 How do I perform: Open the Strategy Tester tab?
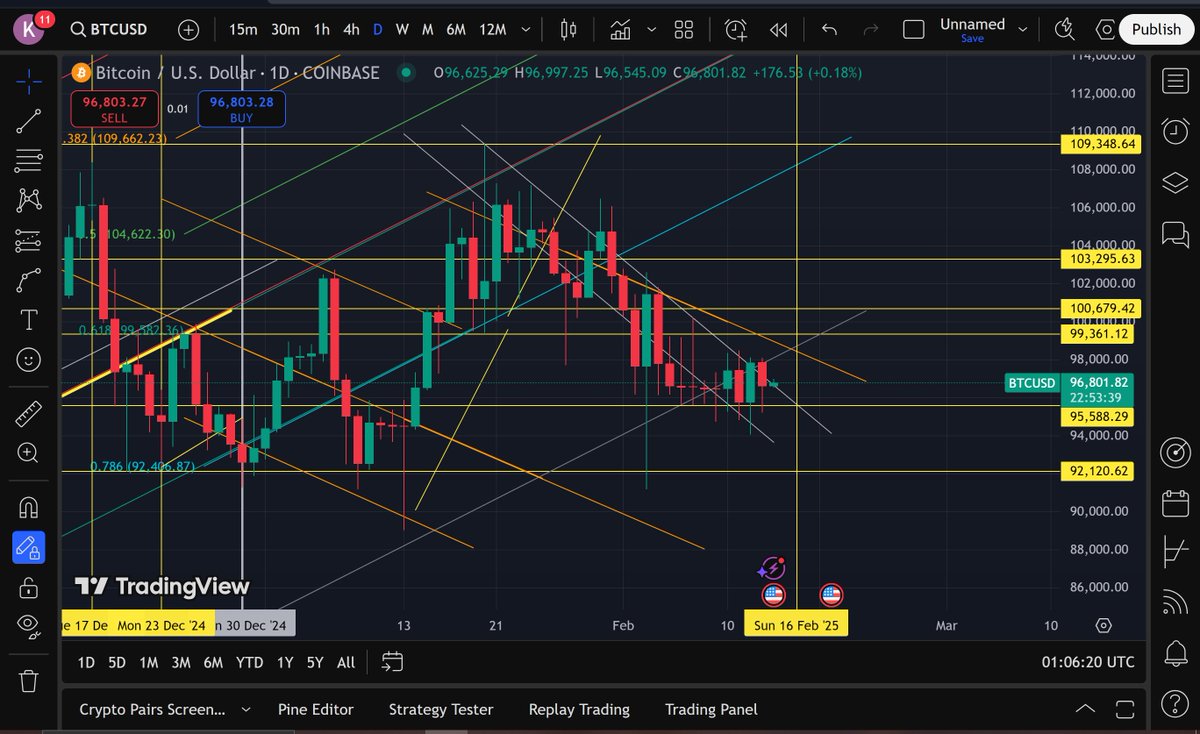point(441,709)
